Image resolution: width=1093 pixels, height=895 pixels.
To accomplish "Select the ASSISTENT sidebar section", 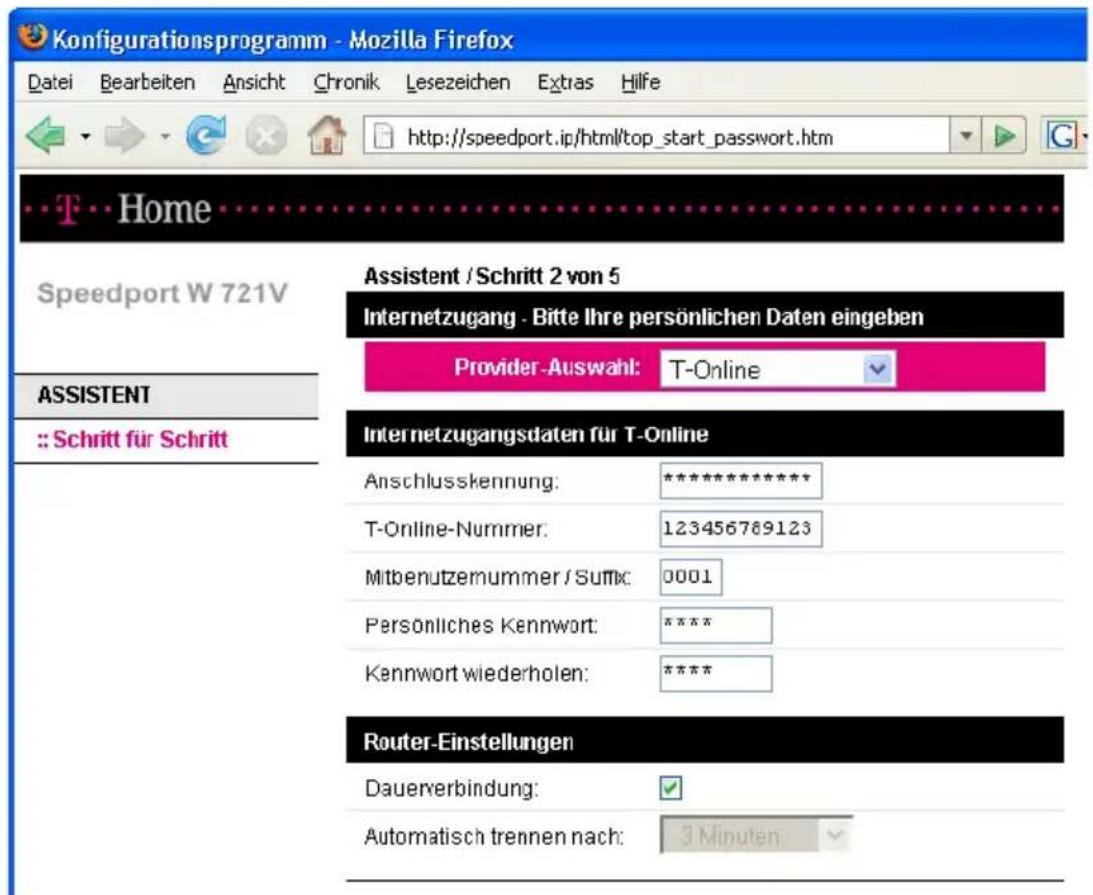I will pos(166,395).
